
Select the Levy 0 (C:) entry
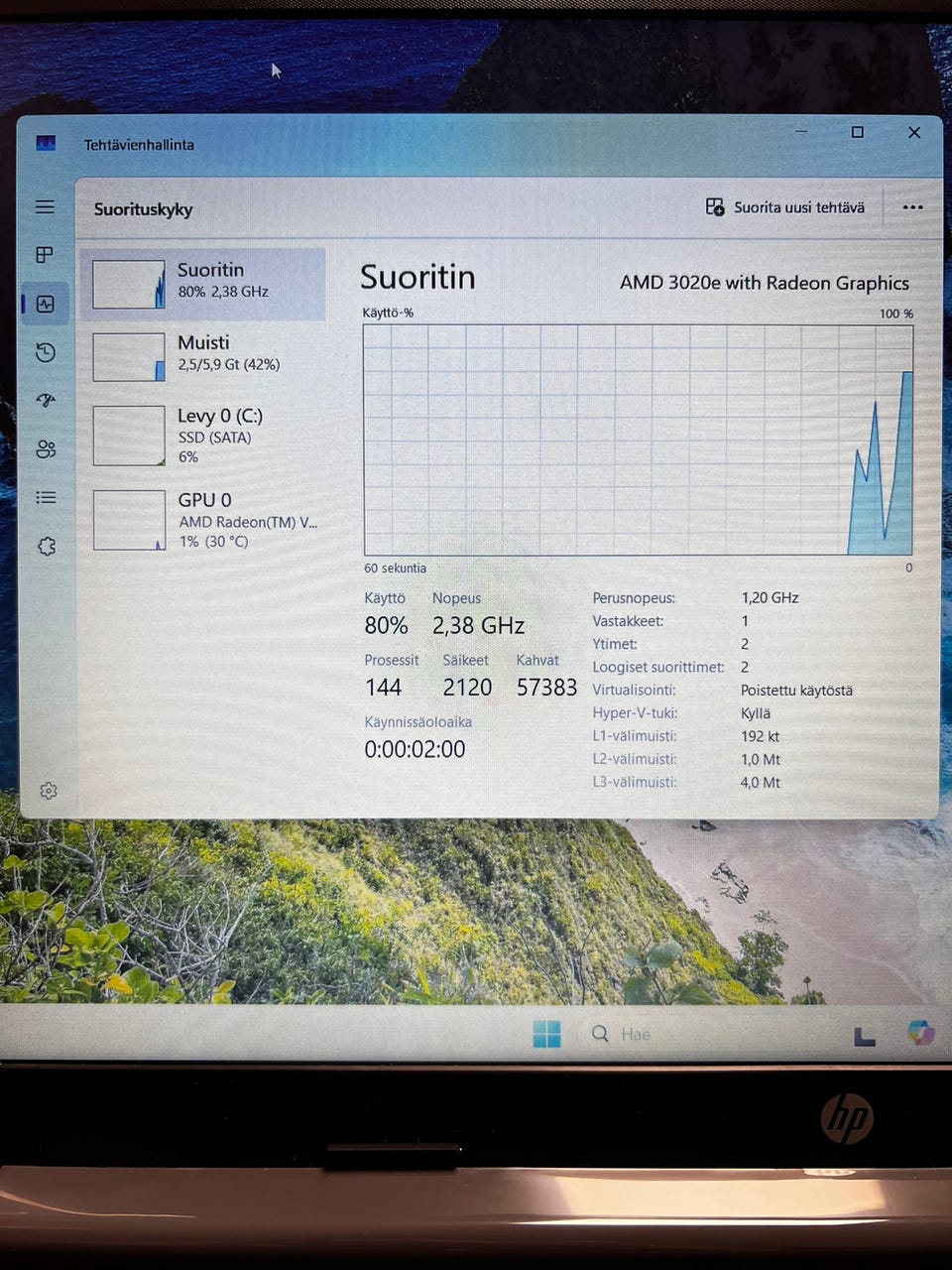(203, 436)
